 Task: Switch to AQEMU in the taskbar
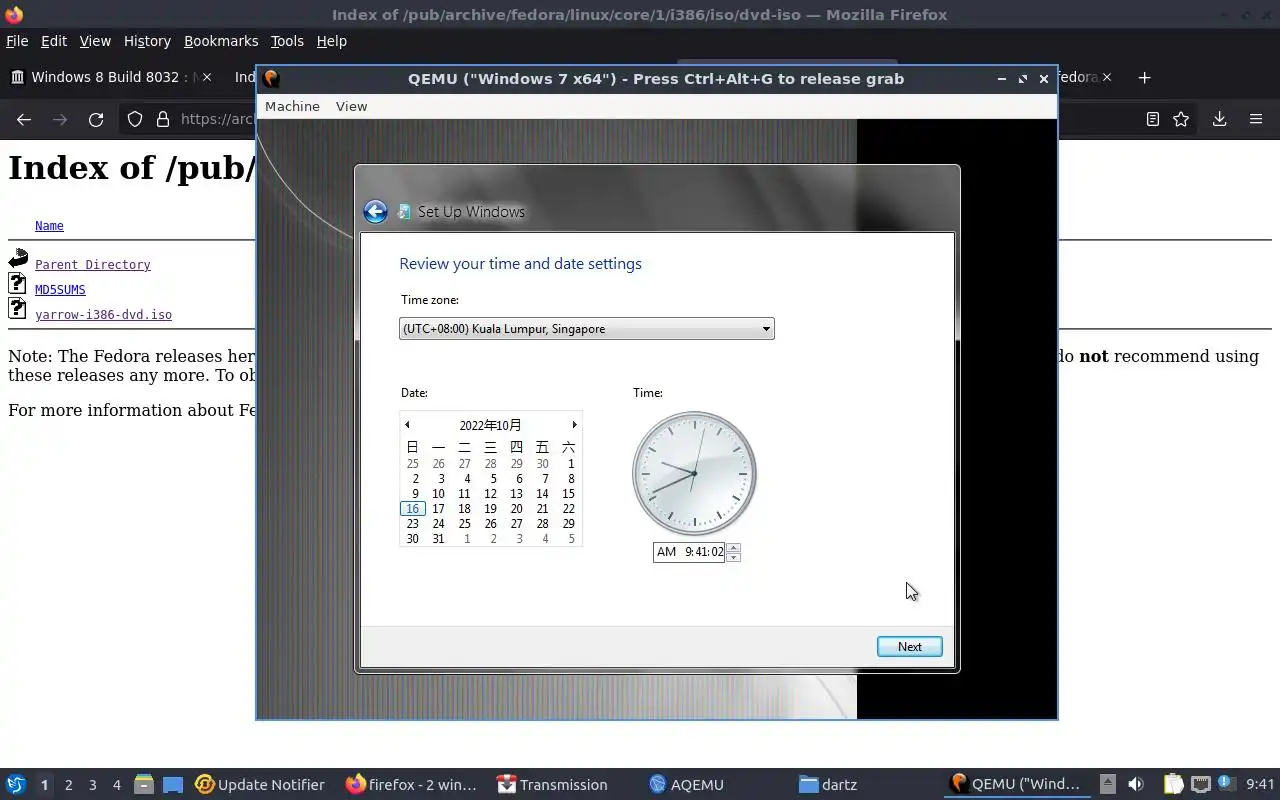686,784
